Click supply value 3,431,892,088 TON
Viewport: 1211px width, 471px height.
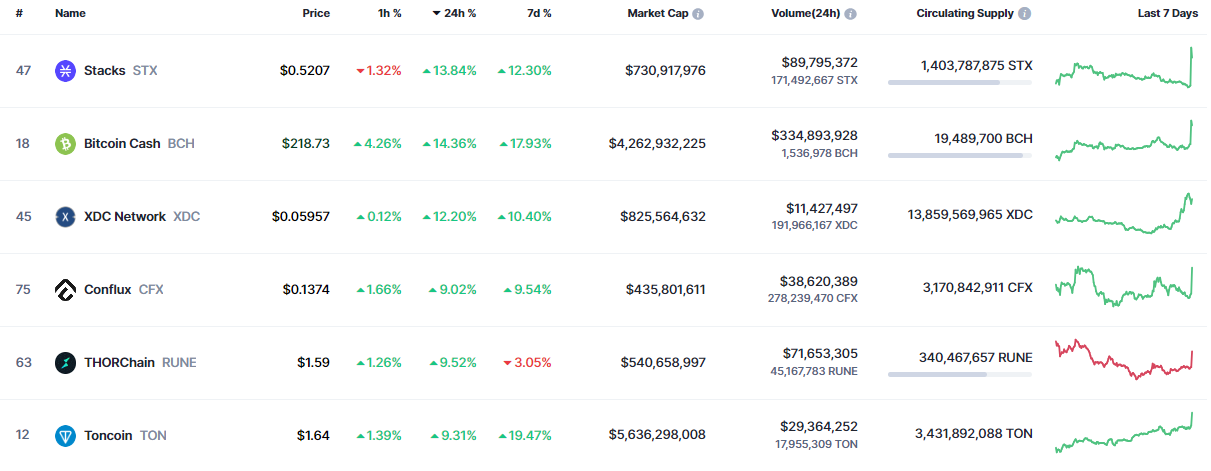coord(974,435)
